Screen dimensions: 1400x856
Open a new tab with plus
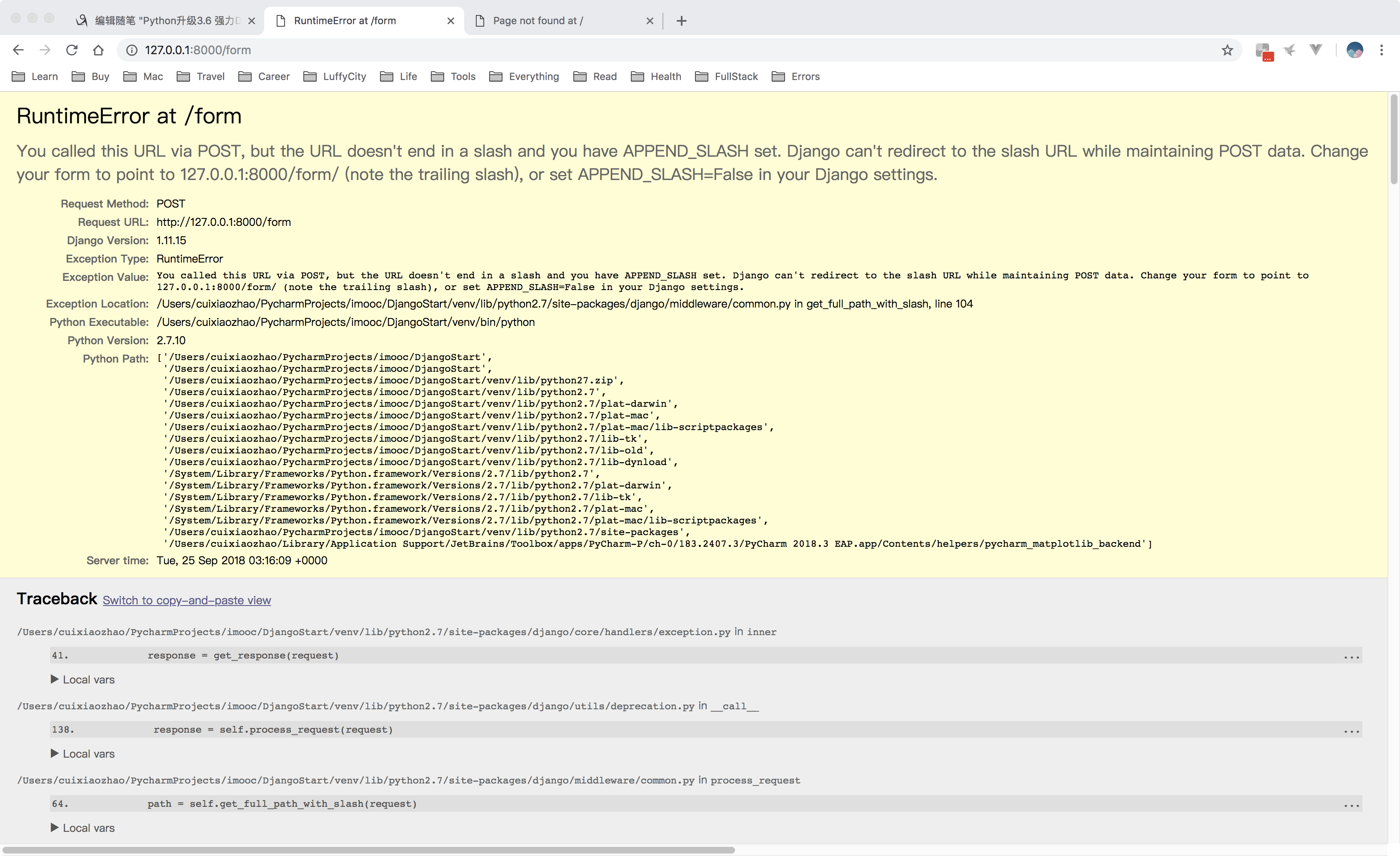point(681,21)
